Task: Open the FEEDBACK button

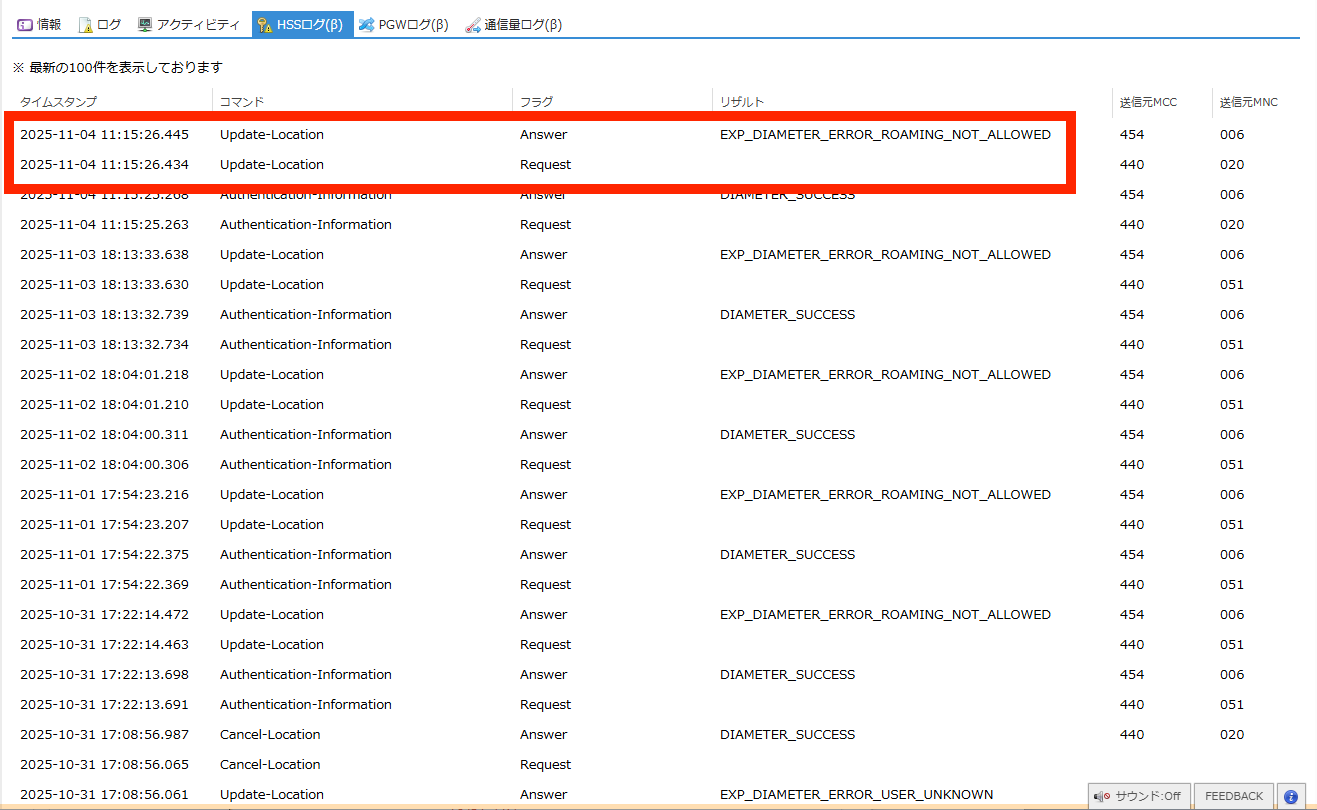Action: [x=1233, y=796]
